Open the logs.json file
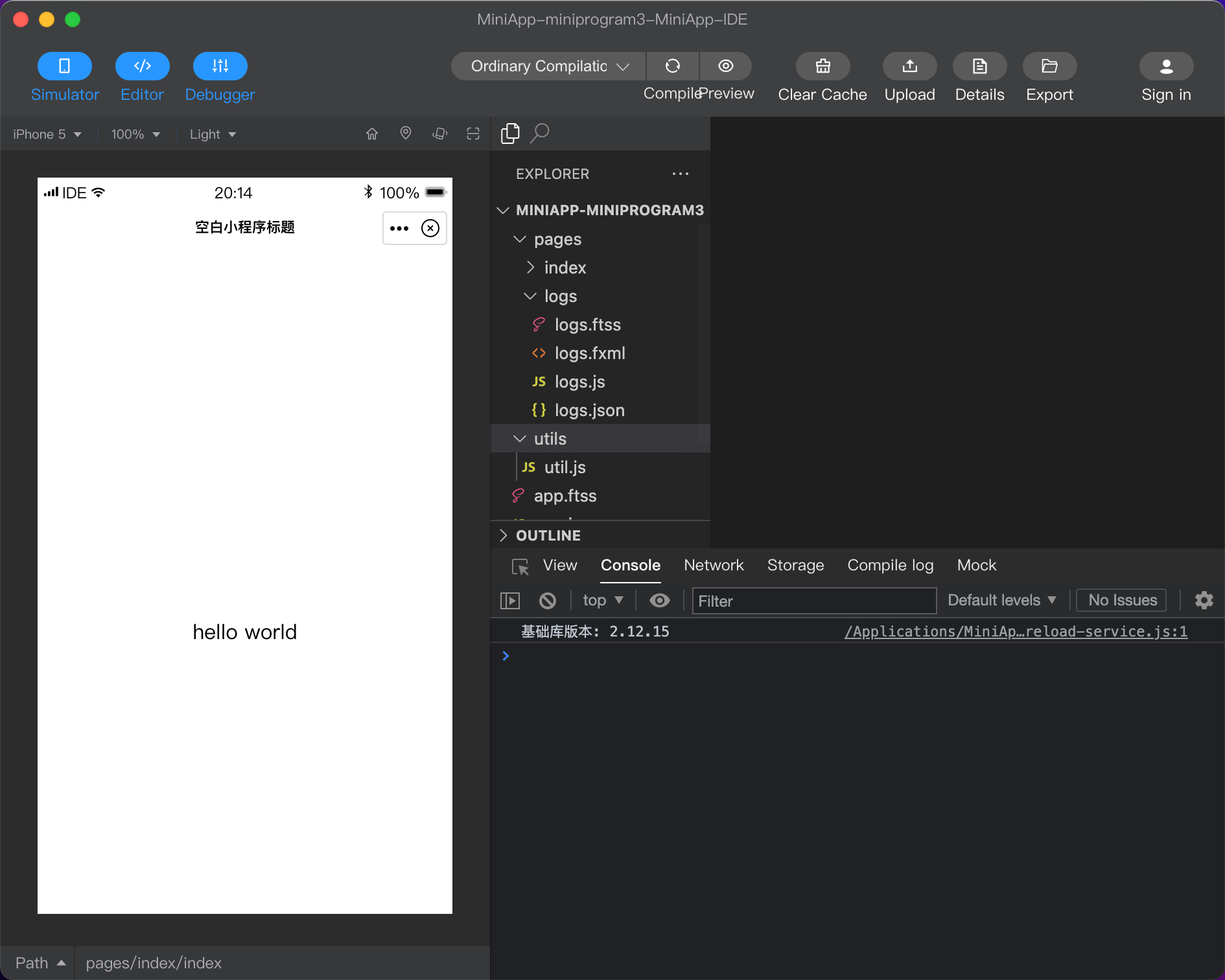 point(600,410)
